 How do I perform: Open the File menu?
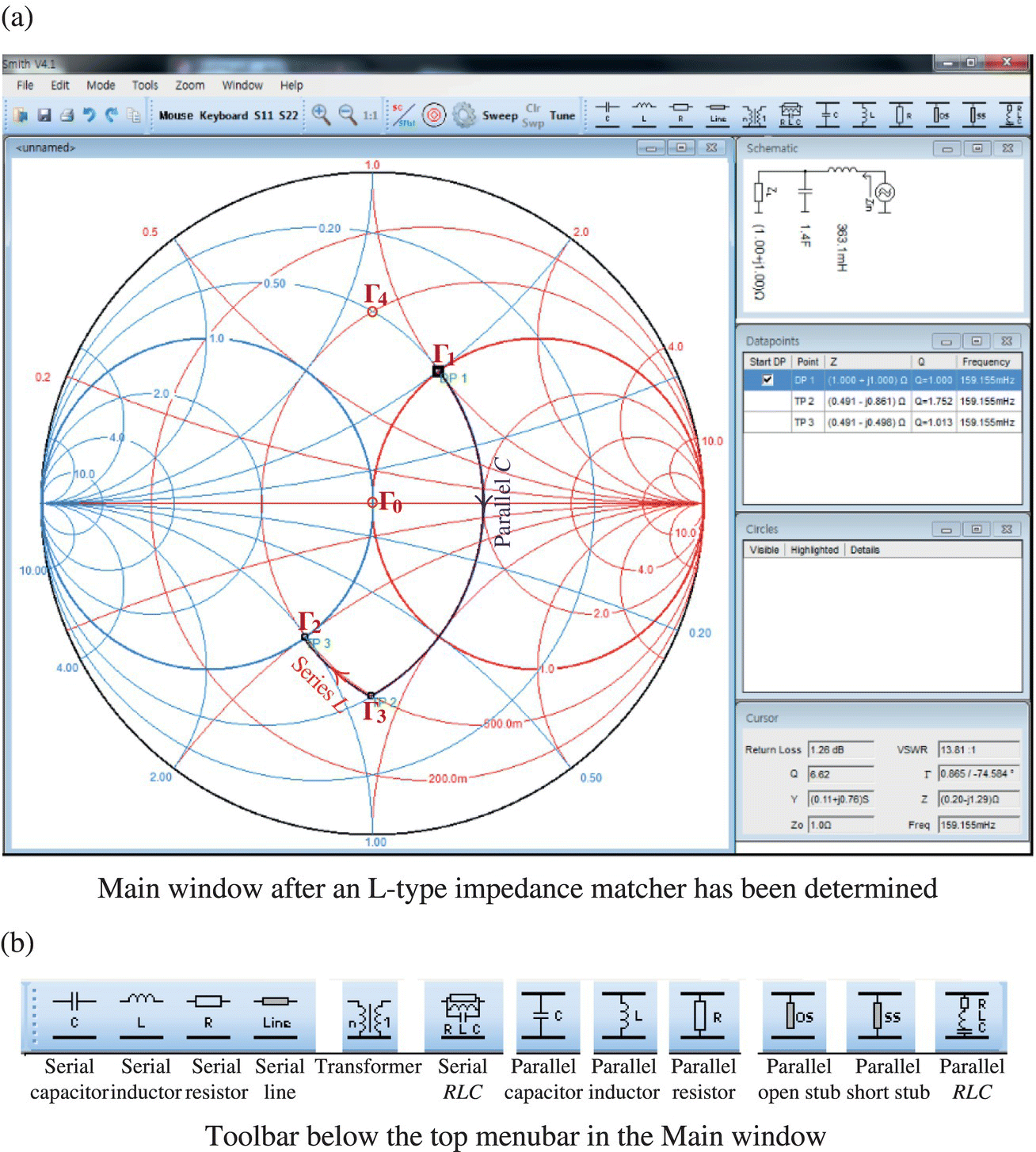point(25,85)
